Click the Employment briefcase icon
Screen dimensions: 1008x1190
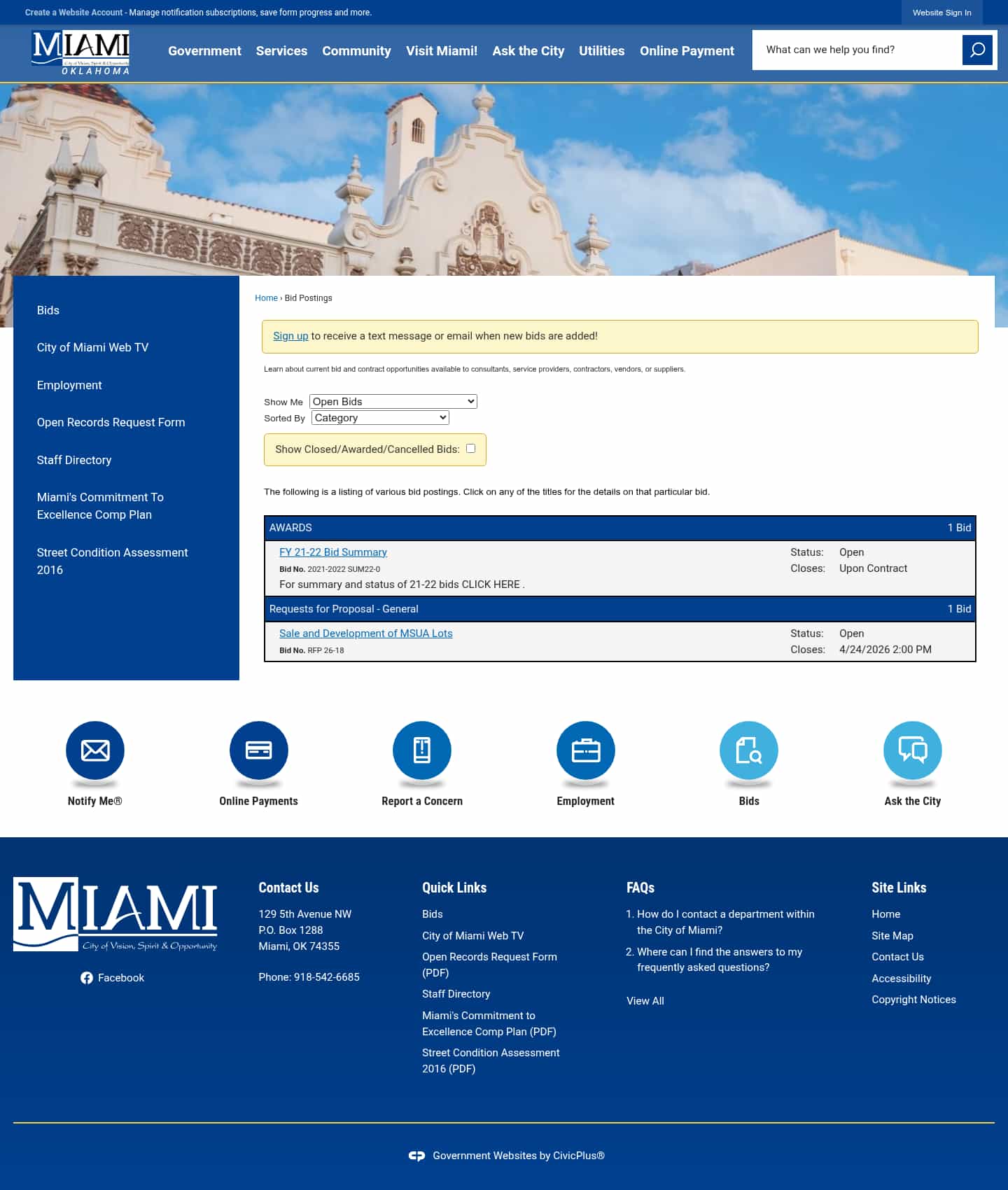click(x=585, y=750)
